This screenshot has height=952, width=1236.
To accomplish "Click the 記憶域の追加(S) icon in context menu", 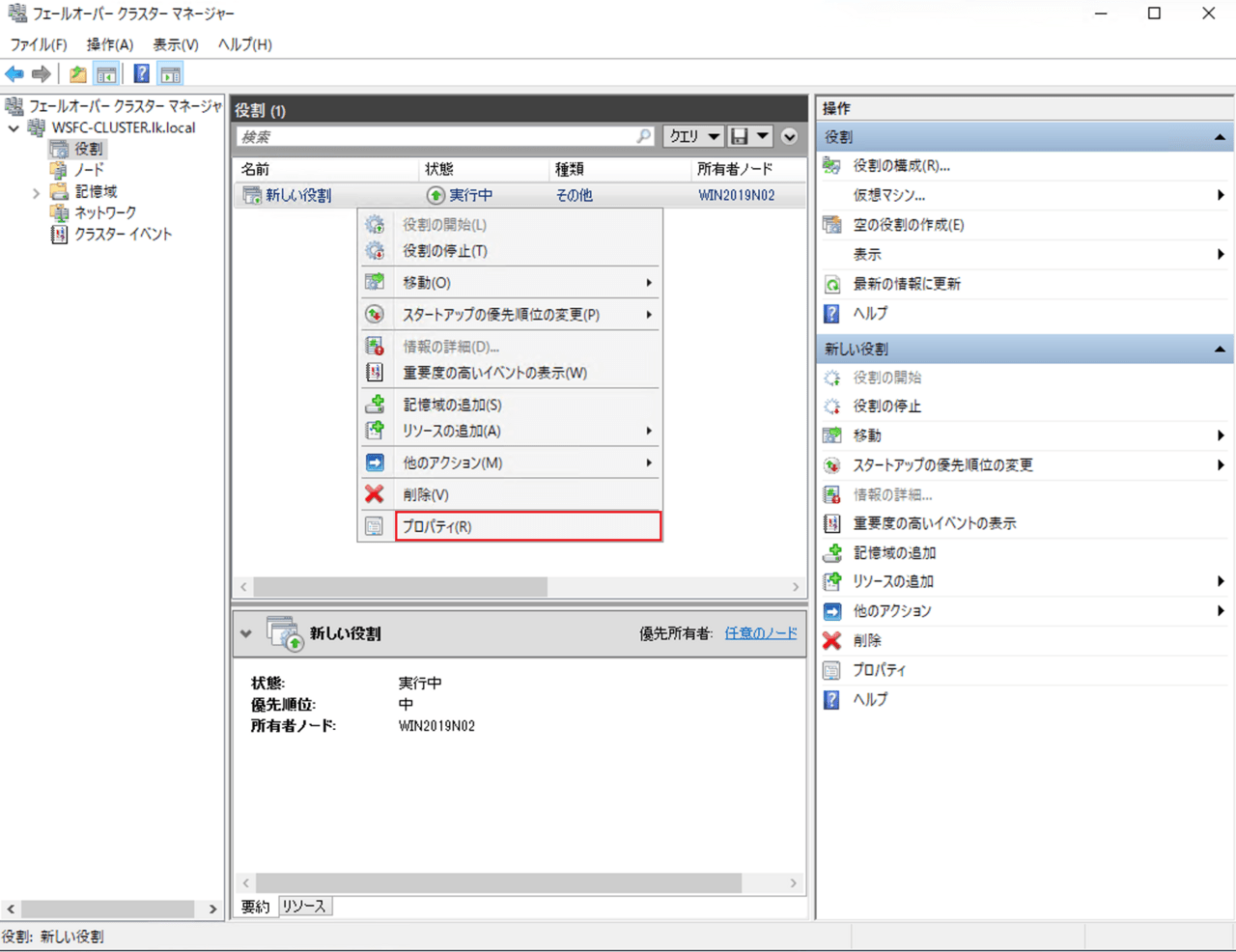I will tap(375, 405).
